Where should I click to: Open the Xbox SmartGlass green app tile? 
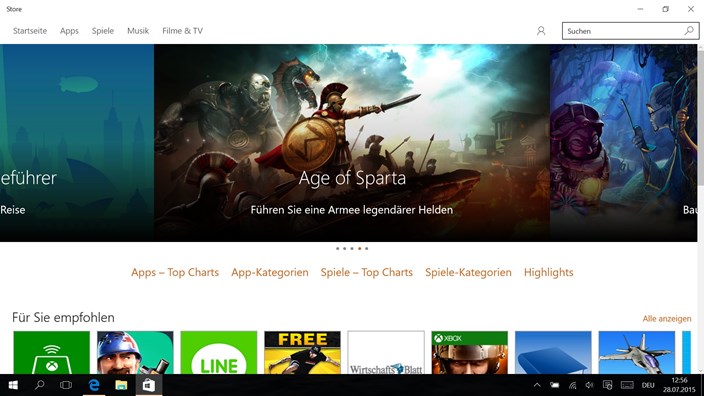(52, 352)
